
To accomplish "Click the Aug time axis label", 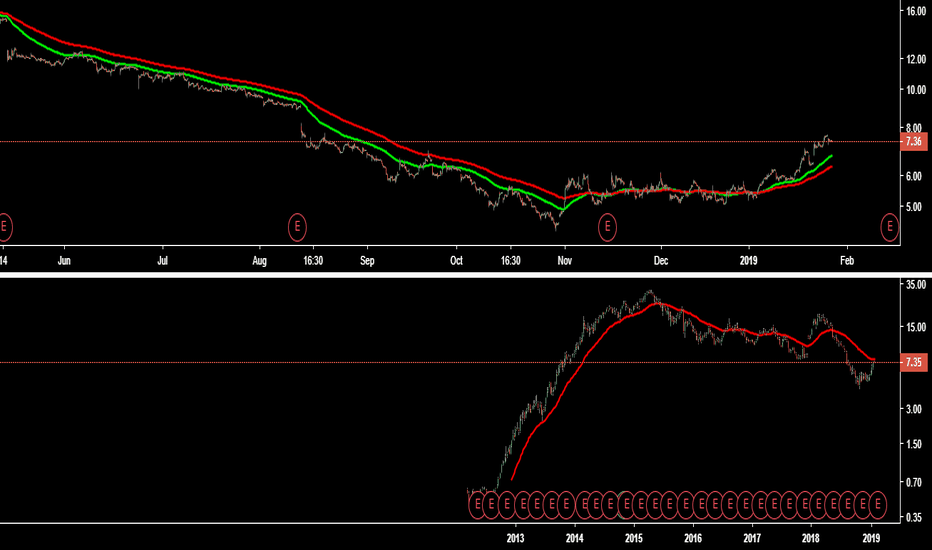I will (260, 260).
